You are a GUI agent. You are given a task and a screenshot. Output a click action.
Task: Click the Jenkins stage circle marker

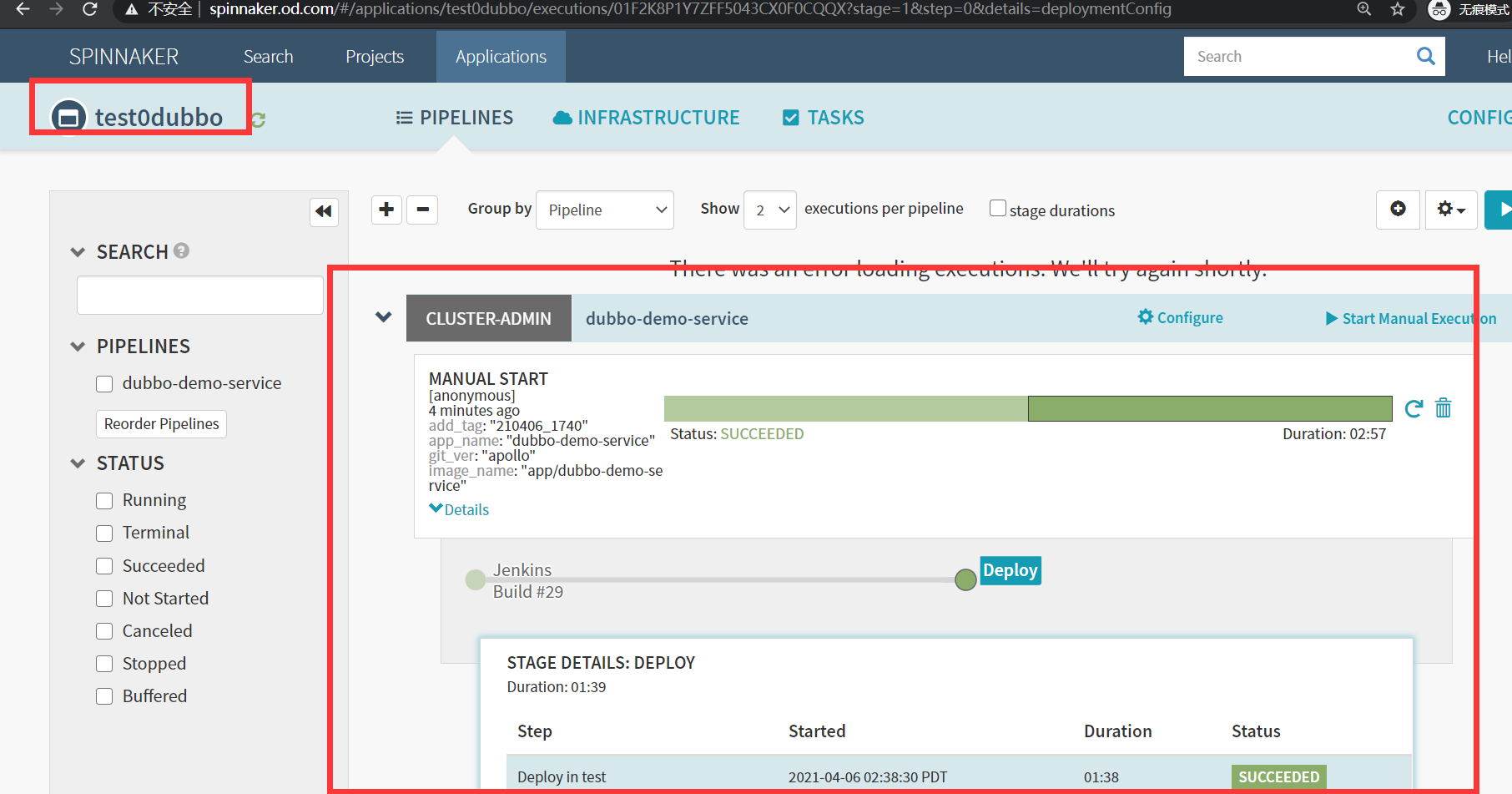pyautogui.click(x=476, y=579)
